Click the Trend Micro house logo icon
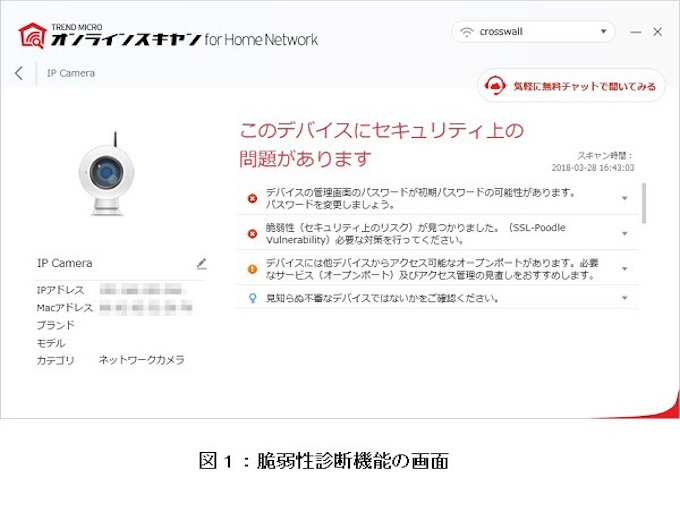The width and height of the screenshot is (680, 512). click(x=33, y=36)
